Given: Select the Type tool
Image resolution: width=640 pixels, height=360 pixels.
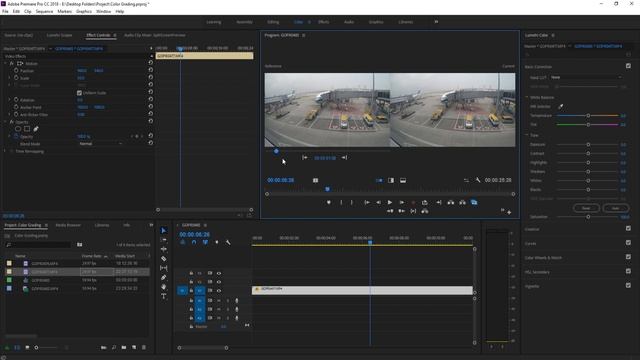Looking at the screenshot, I should click(164, 296).
